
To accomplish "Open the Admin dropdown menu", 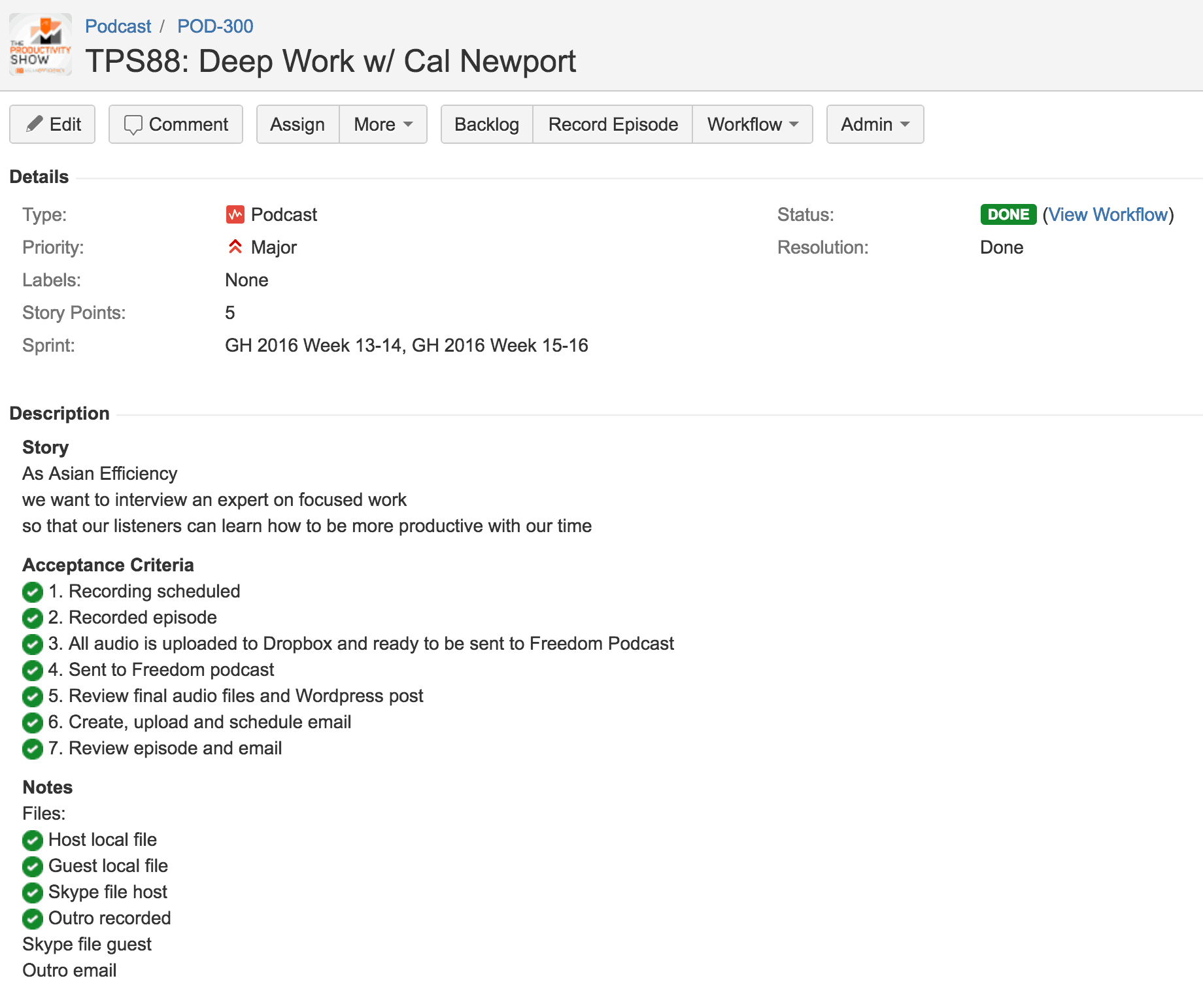I will [x=875, y=124].
